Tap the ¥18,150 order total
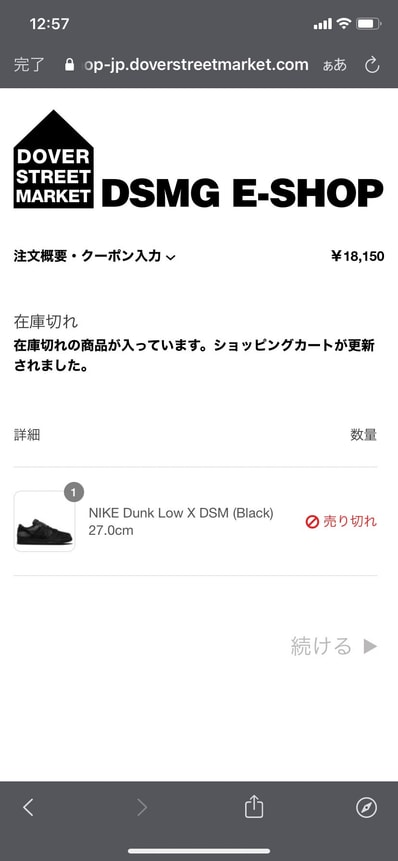Viewport: 398px width, 861px height. pyautogui.click(x=358, y=256)
